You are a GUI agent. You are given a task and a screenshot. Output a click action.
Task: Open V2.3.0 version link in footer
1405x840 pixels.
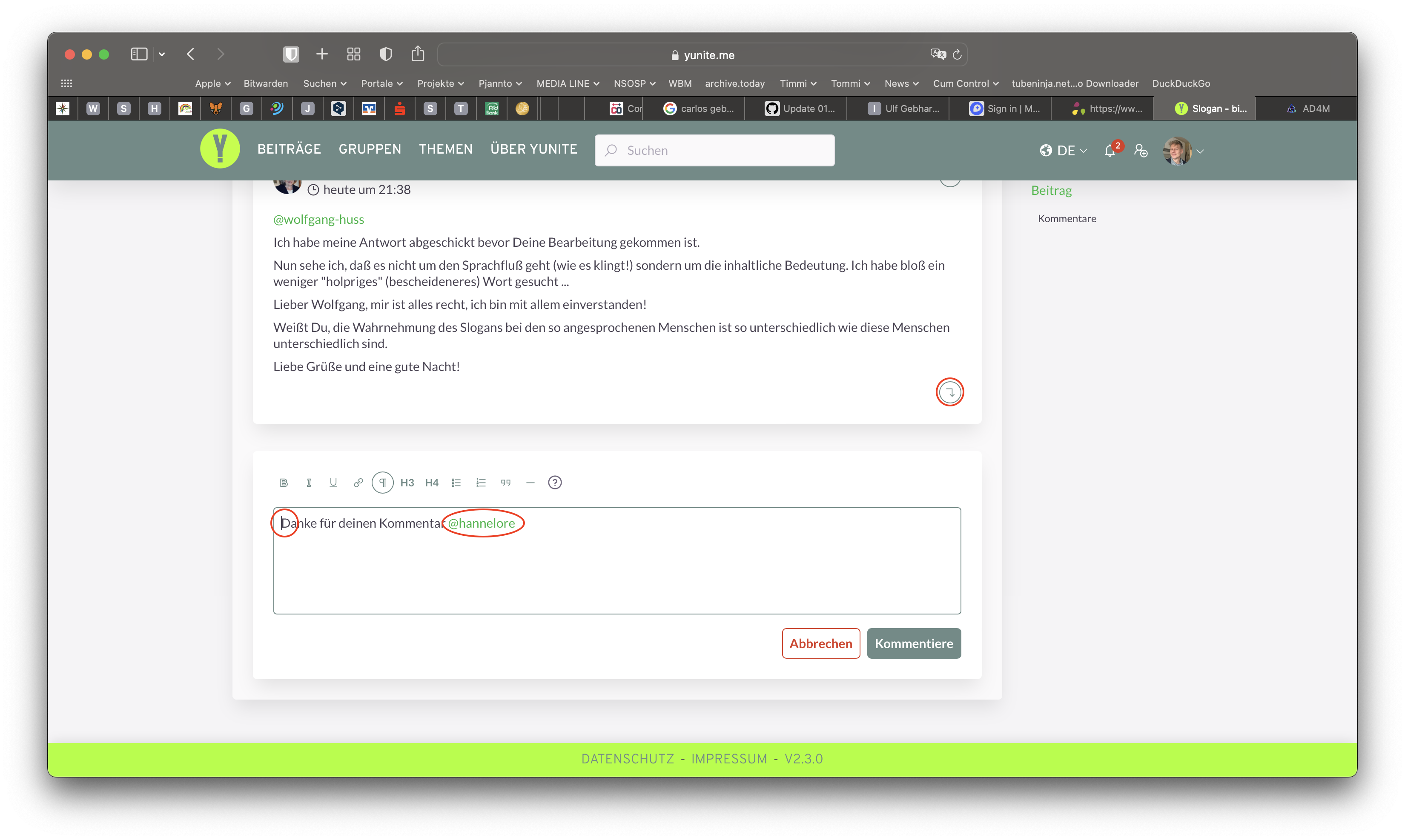(803, 758)
